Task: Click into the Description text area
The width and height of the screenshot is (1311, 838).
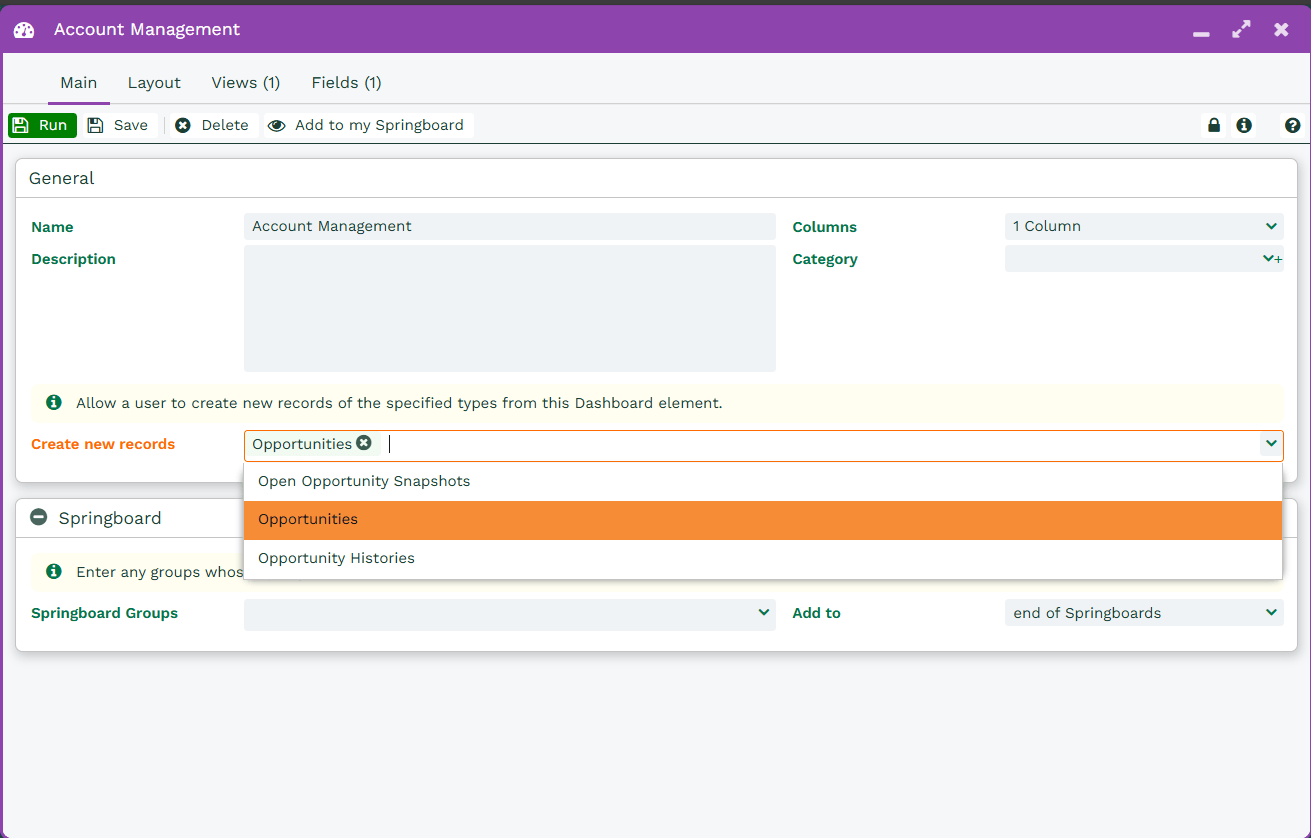Action: pos(509,308)
